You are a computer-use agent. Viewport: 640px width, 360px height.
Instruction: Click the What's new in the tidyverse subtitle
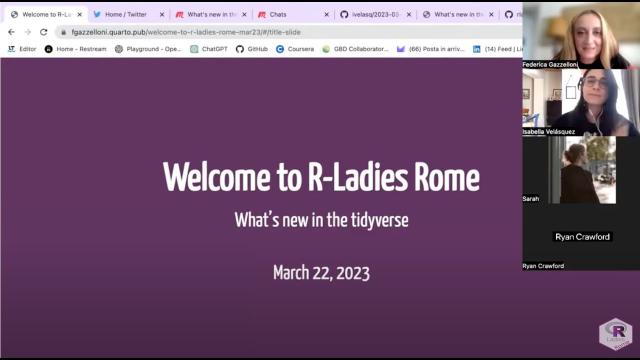[x=321, y=220]
